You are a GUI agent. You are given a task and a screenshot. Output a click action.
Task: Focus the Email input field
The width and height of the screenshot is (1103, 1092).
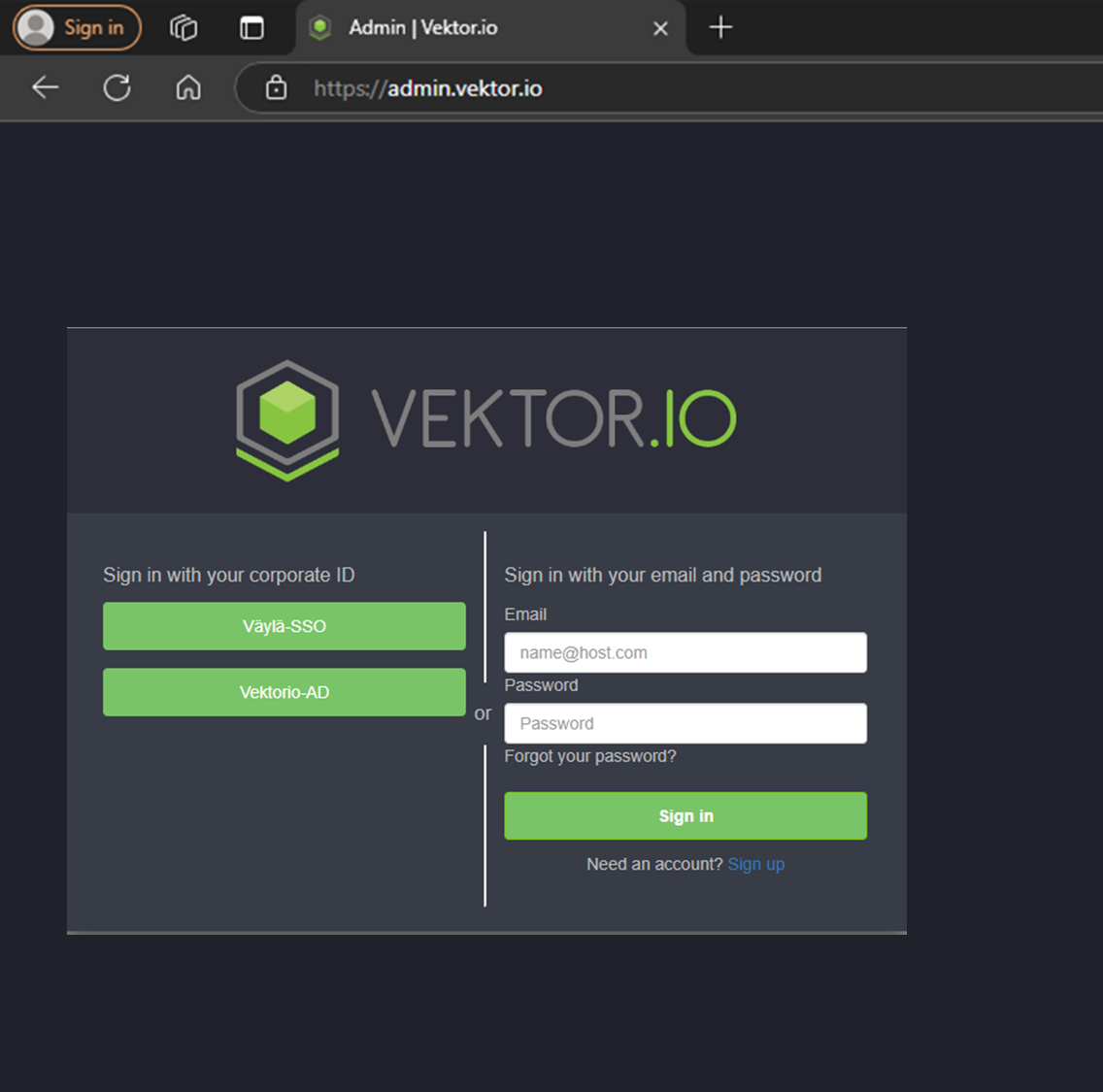click(685, 652)
